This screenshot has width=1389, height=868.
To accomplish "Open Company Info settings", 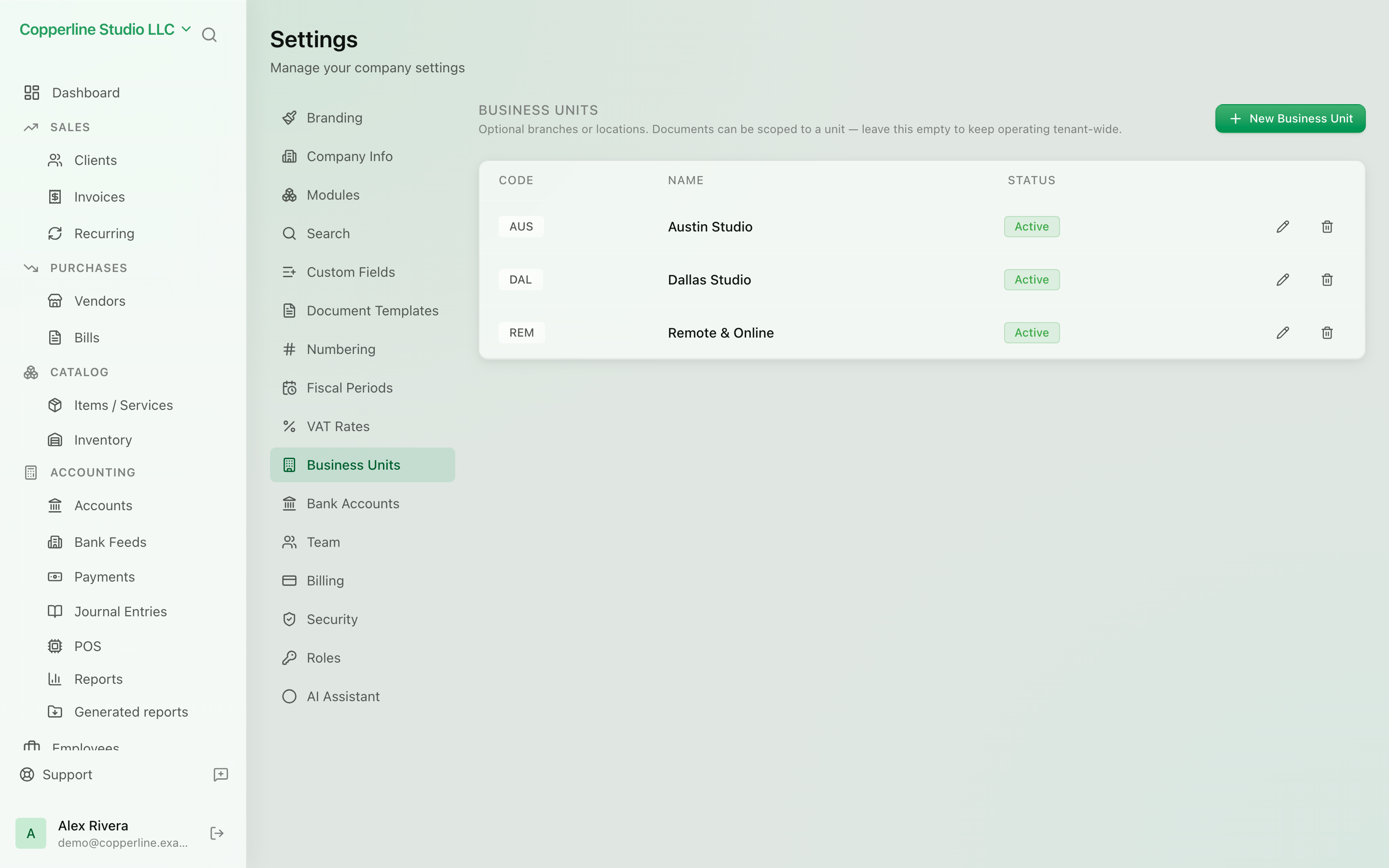I will [362, 156].
